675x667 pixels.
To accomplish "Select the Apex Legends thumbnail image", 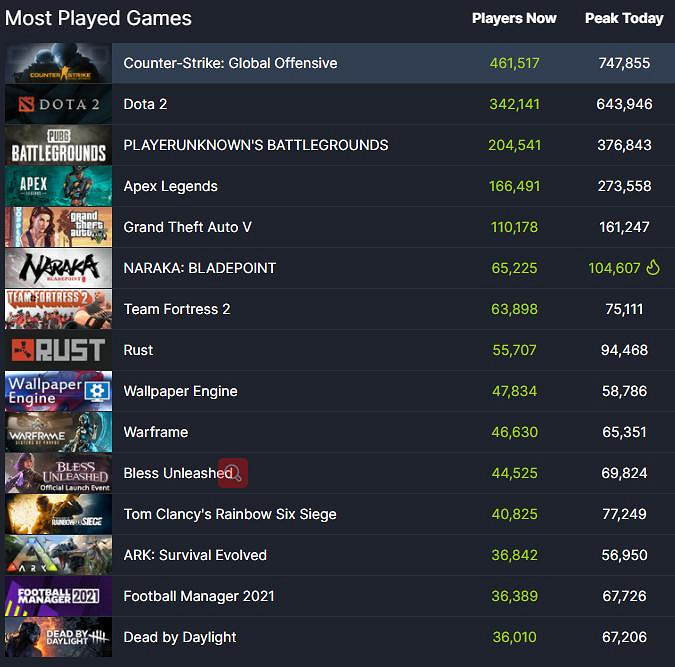I will pyautogui.click(x=58, y=186).
